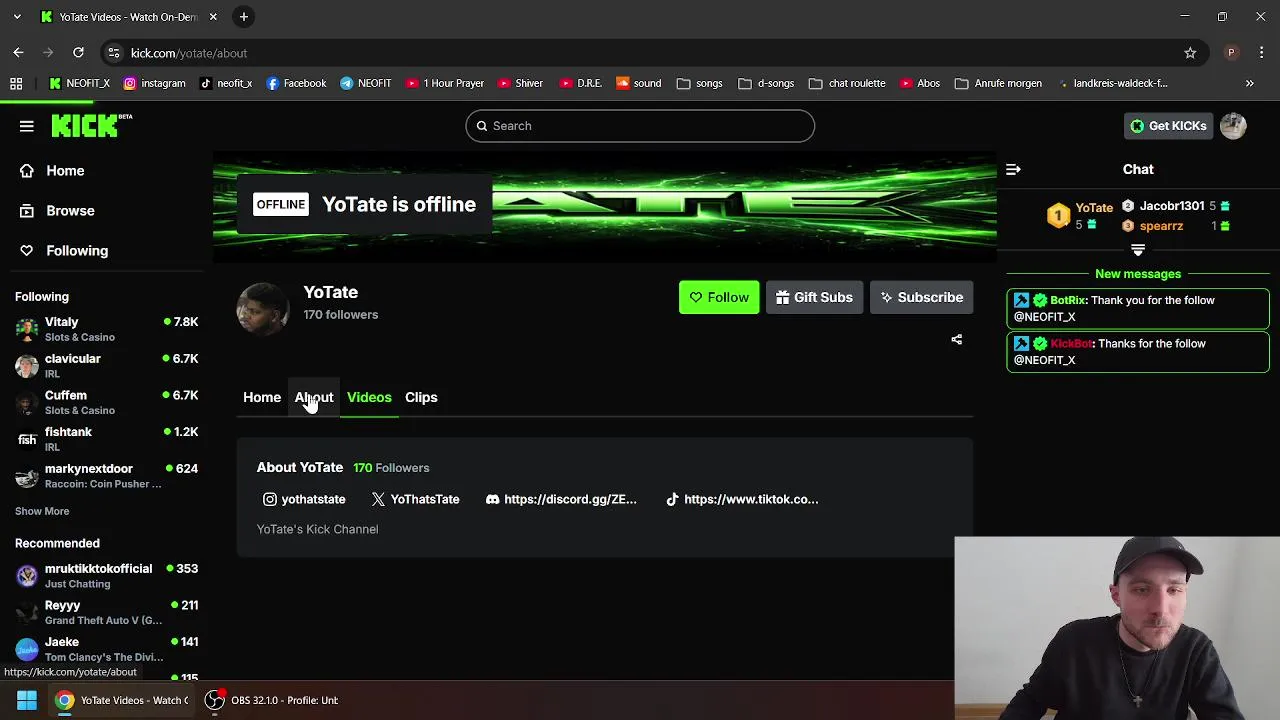Click KickBot username in chat
Screen dimensions: 1280x720
tap(1072, 343)
